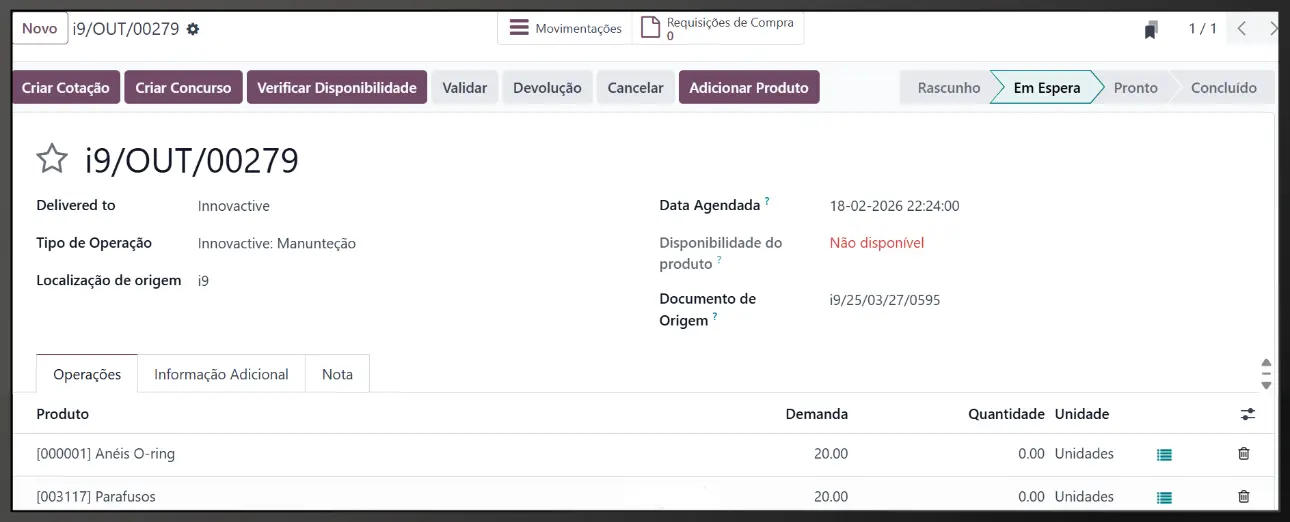Click the bookmark icon near pager
Image resolution: width=1290 pixels, height=522 pixels.
click(1151, 30)
